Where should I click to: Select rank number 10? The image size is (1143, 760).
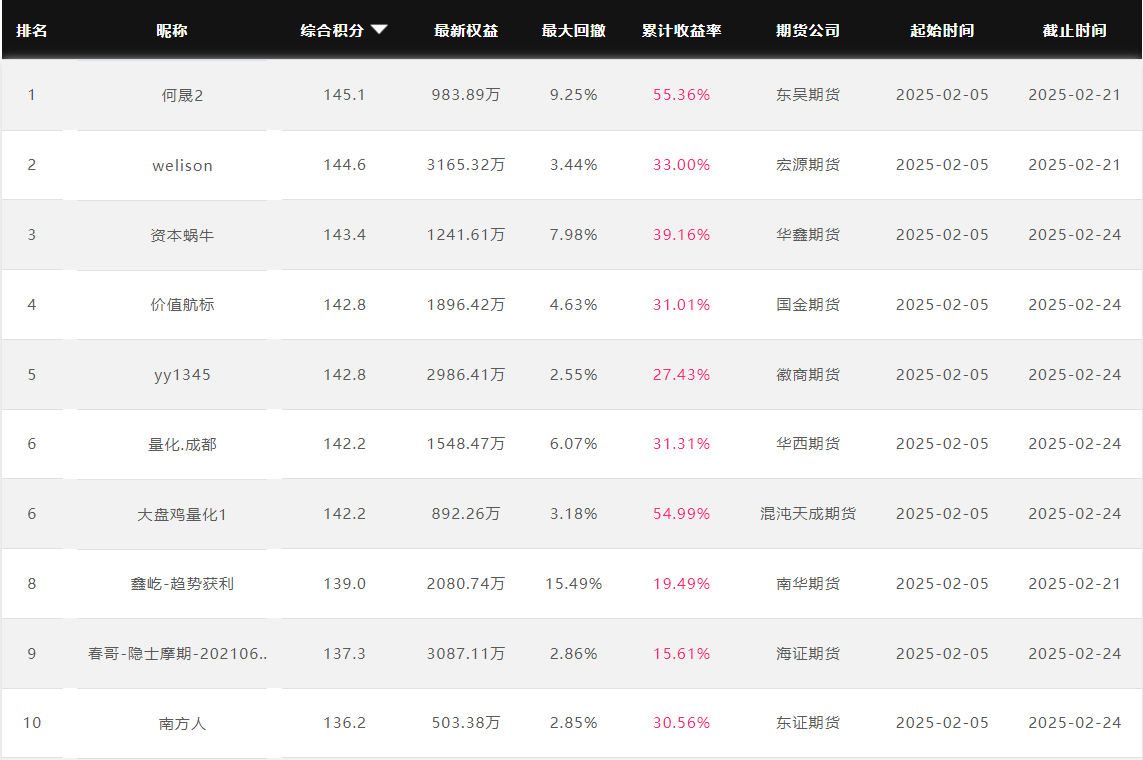(32, 723)
